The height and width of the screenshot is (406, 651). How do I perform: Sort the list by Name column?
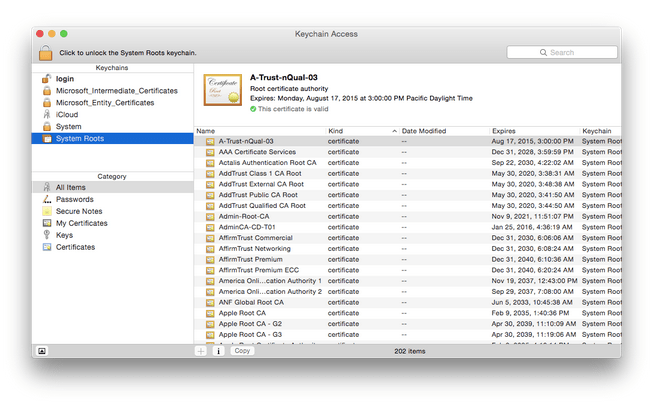click(260, 131)
